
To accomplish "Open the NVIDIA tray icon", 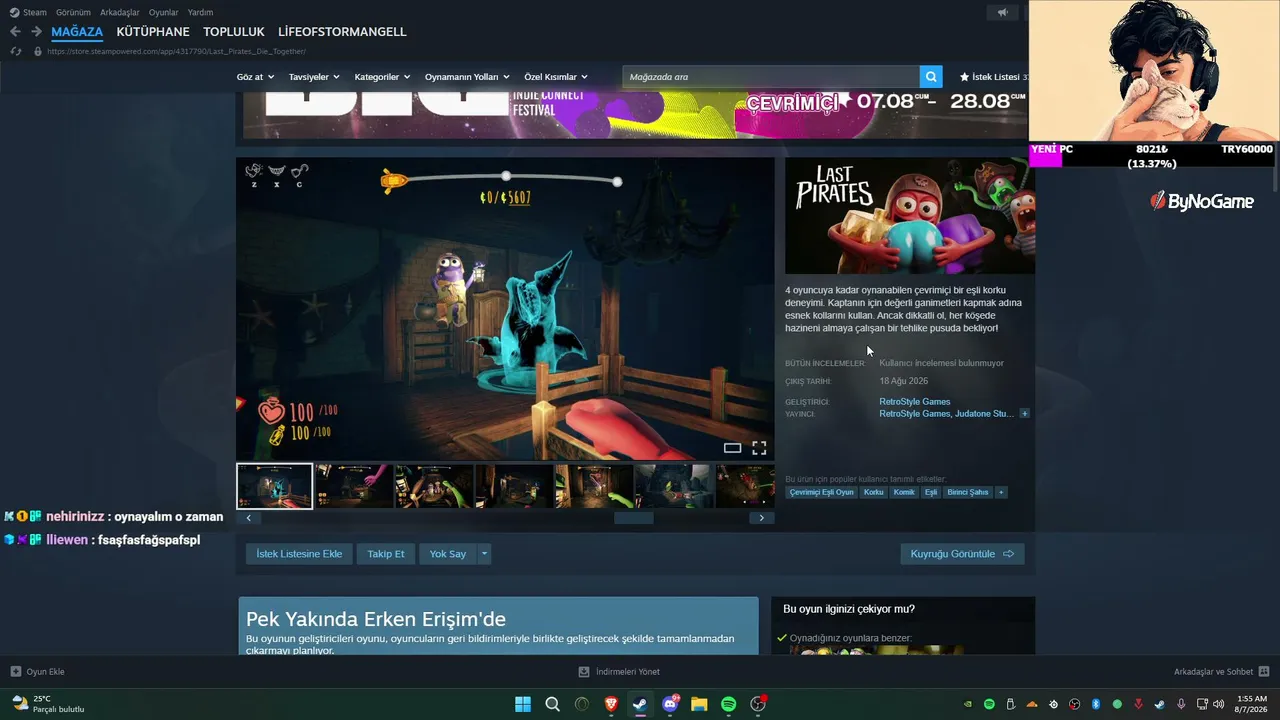I will pos(967,704).
